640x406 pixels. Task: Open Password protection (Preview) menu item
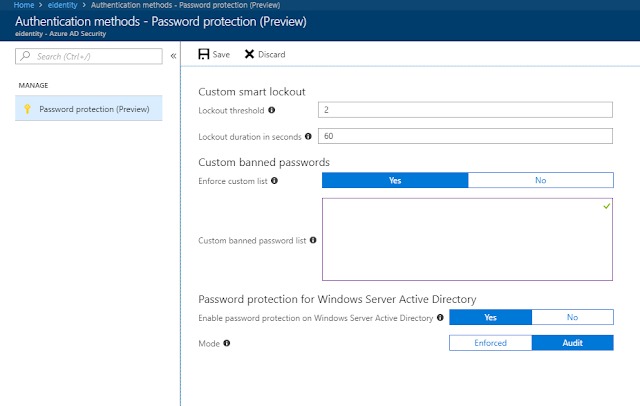89,109
